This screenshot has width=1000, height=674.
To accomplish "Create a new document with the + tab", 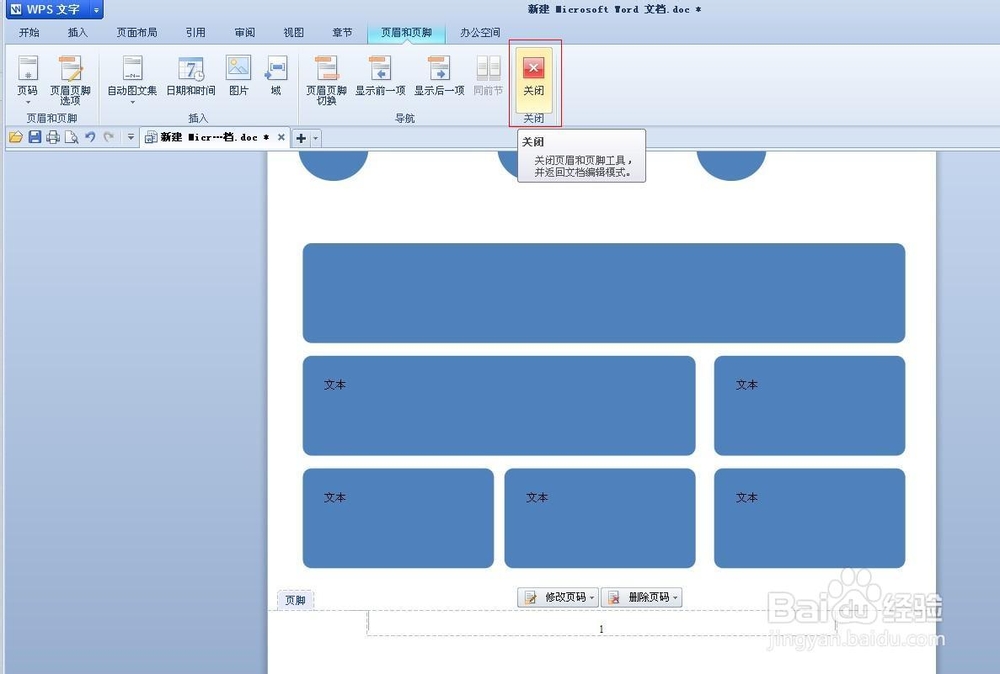I will click(x=303, y=137).
